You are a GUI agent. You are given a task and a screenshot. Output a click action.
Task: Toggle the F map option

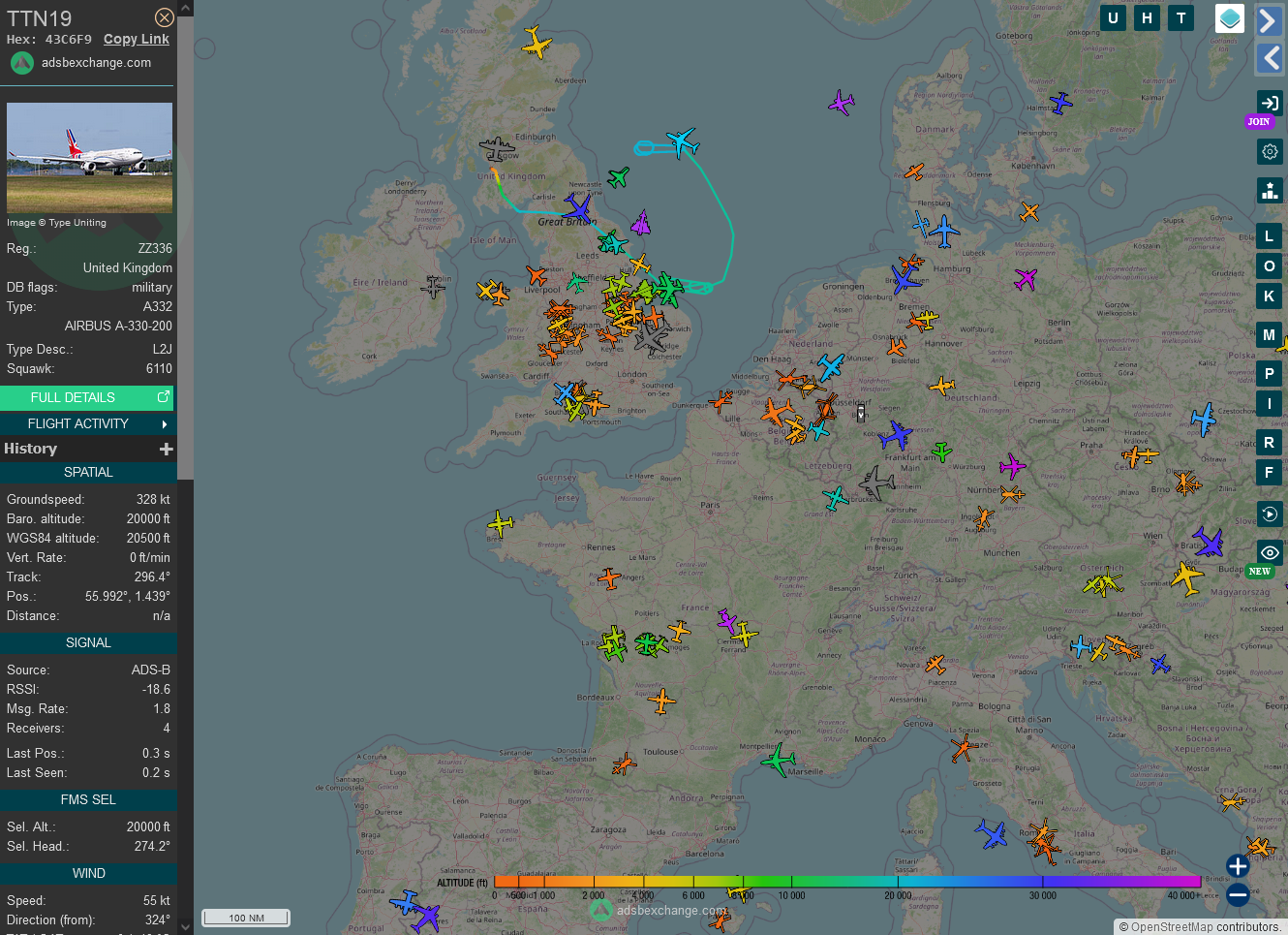pyautogui.click(x=1270, y=472)
